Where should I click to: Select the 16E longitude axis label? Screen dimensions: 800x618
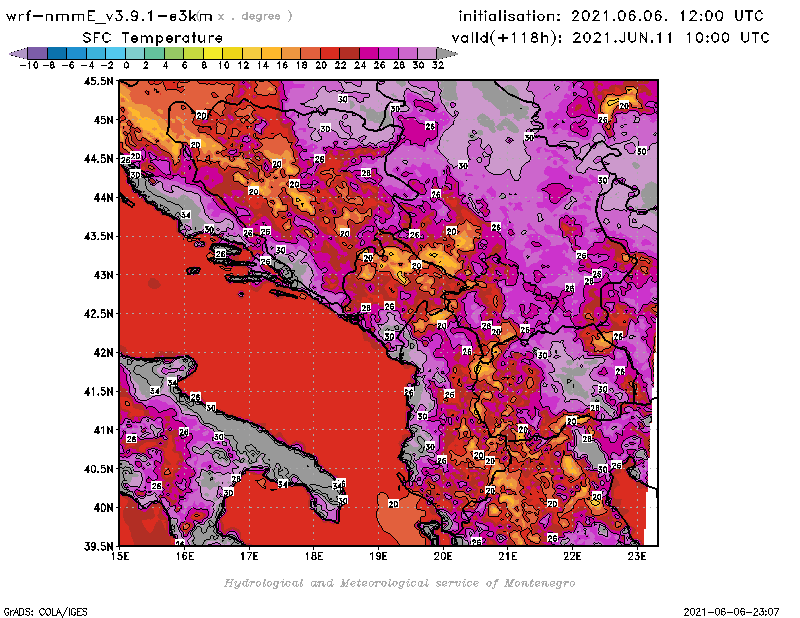(x=185, y=556)
